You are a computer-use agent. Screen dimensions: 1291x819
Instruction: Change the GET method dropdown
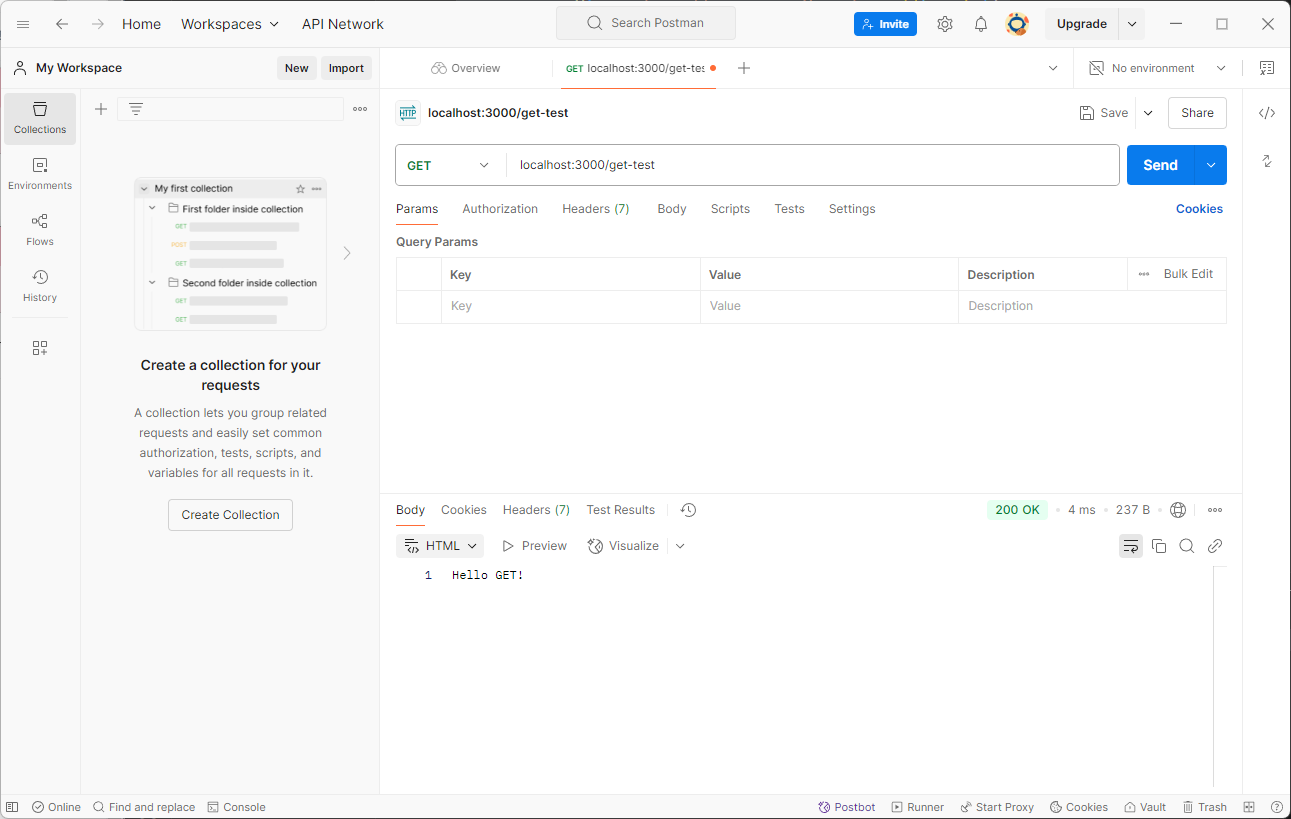(449, 165)
